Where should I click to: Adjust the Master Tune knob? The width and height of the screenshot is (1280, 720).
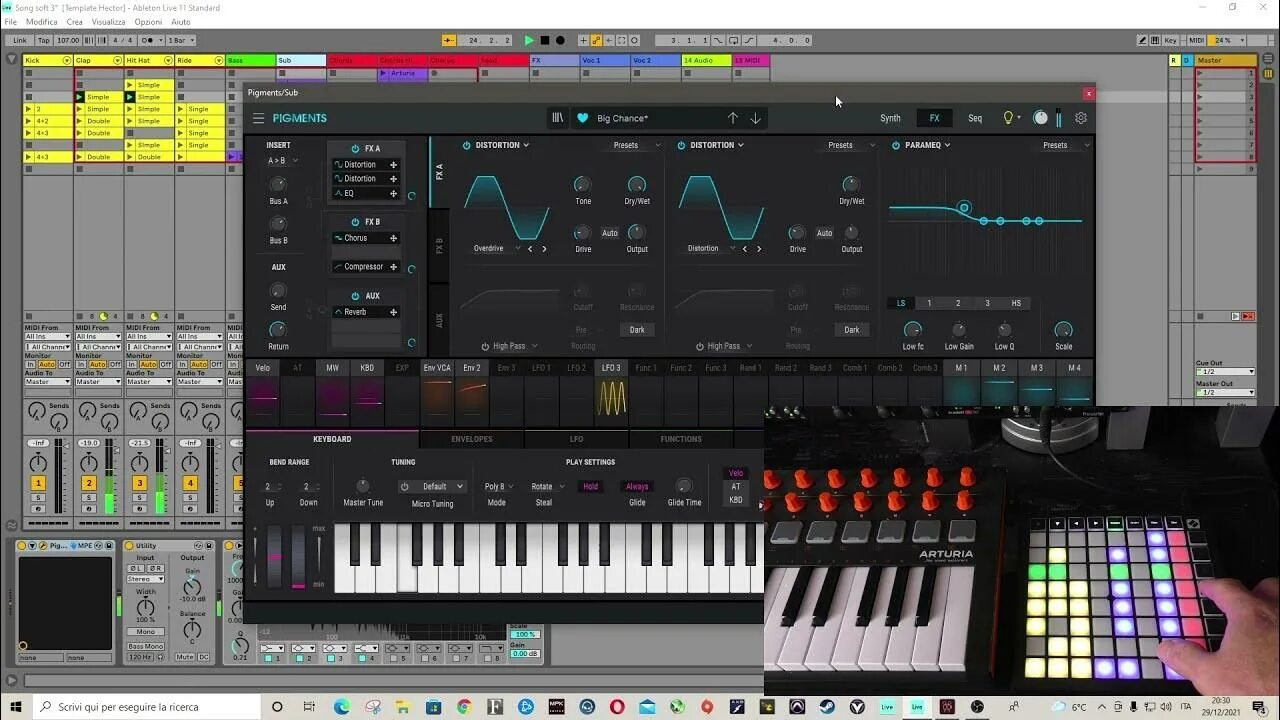click(363, 486)
